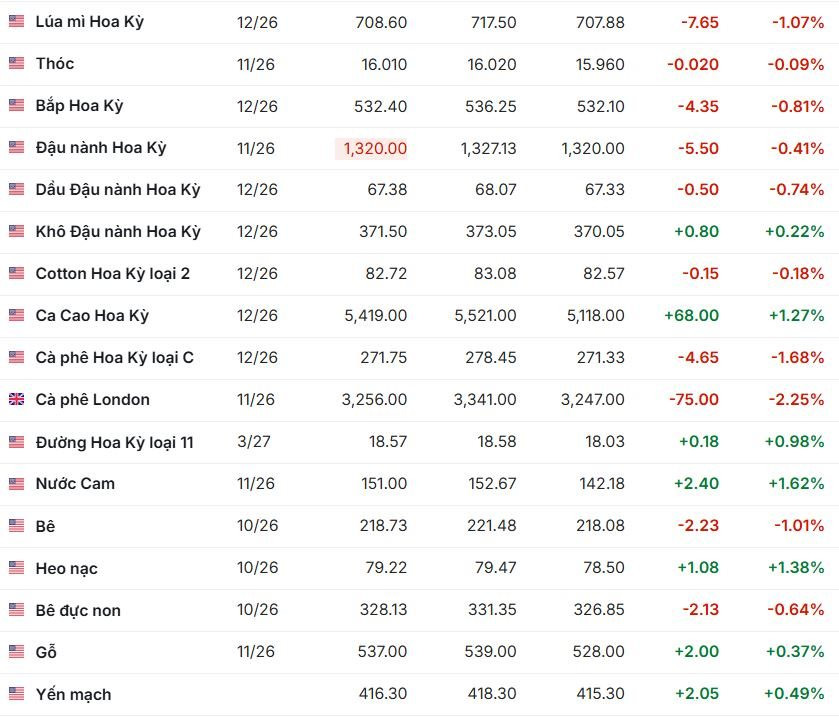
Task: Open the Thóc commodity link
Action: coord(55,64)
